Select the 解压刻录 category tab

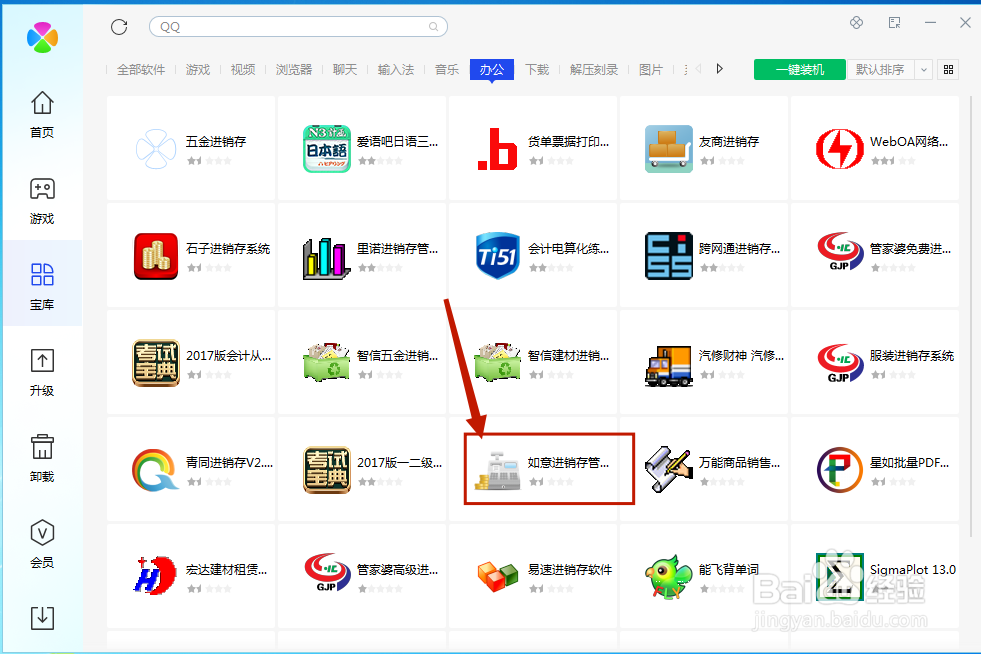(594, 69)
